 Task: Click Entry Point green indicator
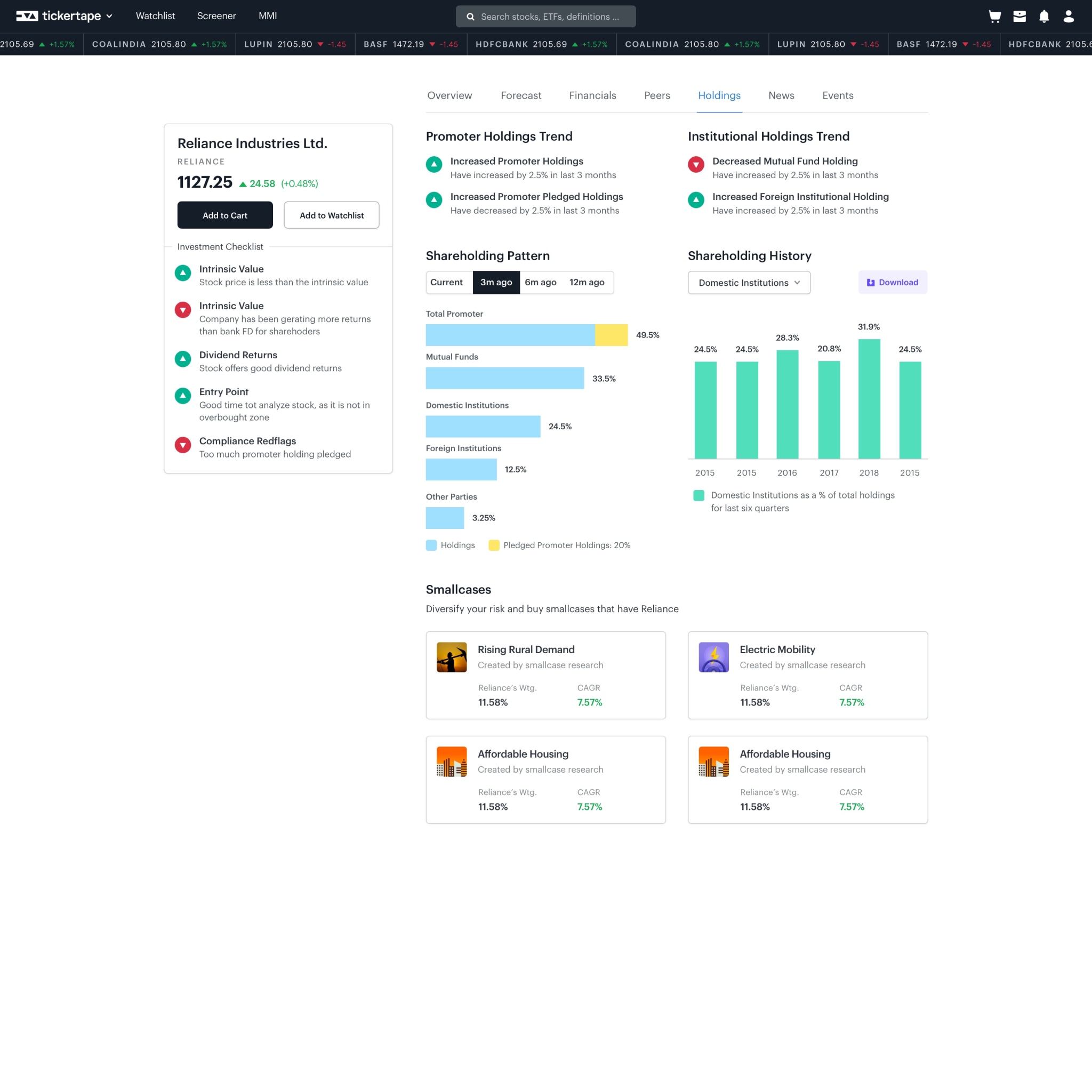pyautogui.click(x=182, y=396)
